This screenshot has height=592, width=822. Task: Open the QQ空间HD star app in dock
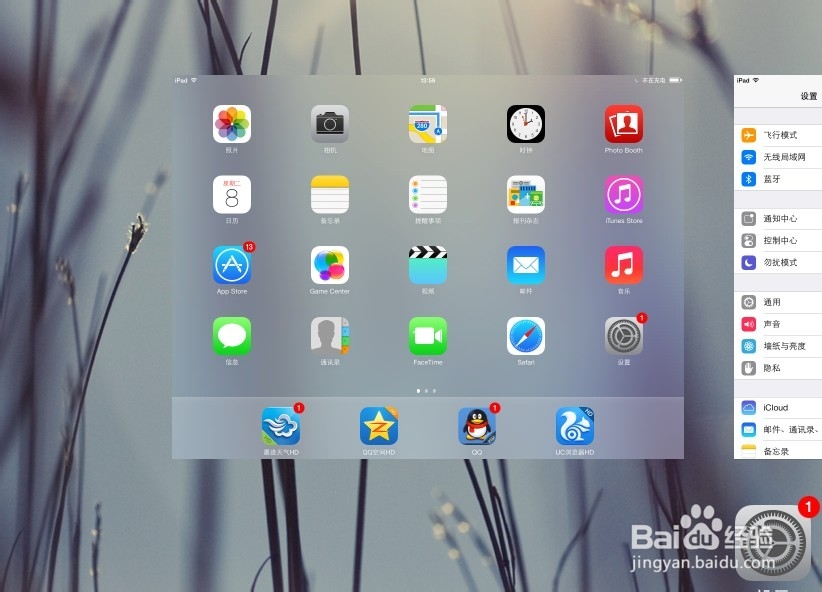pos(379,426)
